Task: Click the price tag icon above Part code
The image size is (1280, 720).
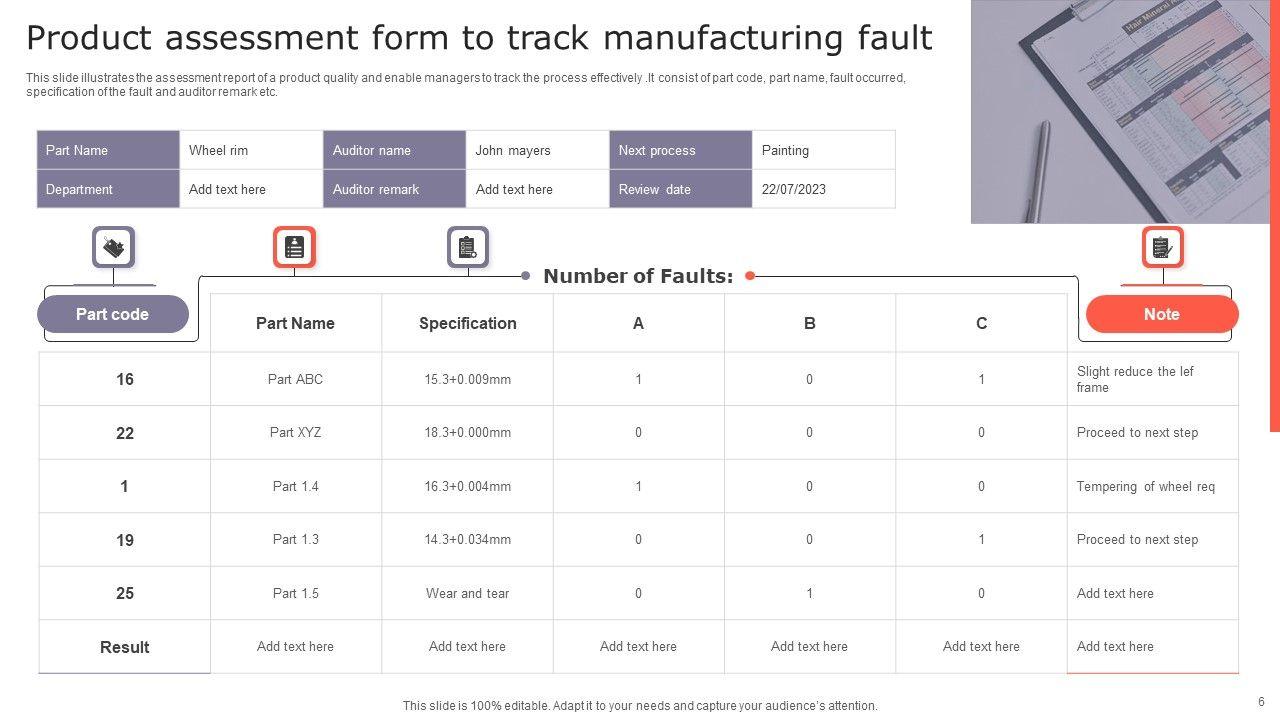Action: [x=113, y=247]
